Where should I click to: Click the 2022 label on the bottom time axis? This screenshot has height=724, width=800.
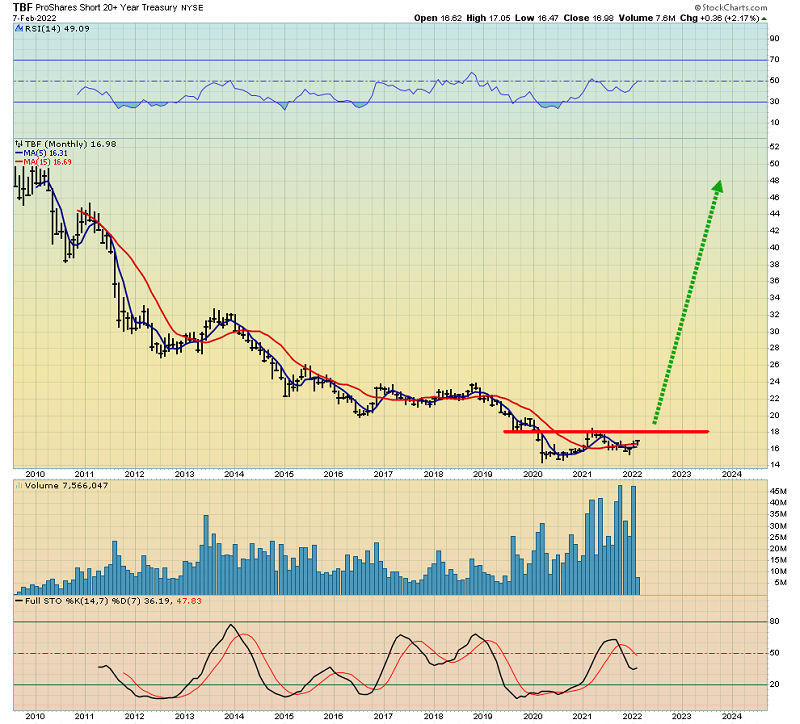click(632, 715)
